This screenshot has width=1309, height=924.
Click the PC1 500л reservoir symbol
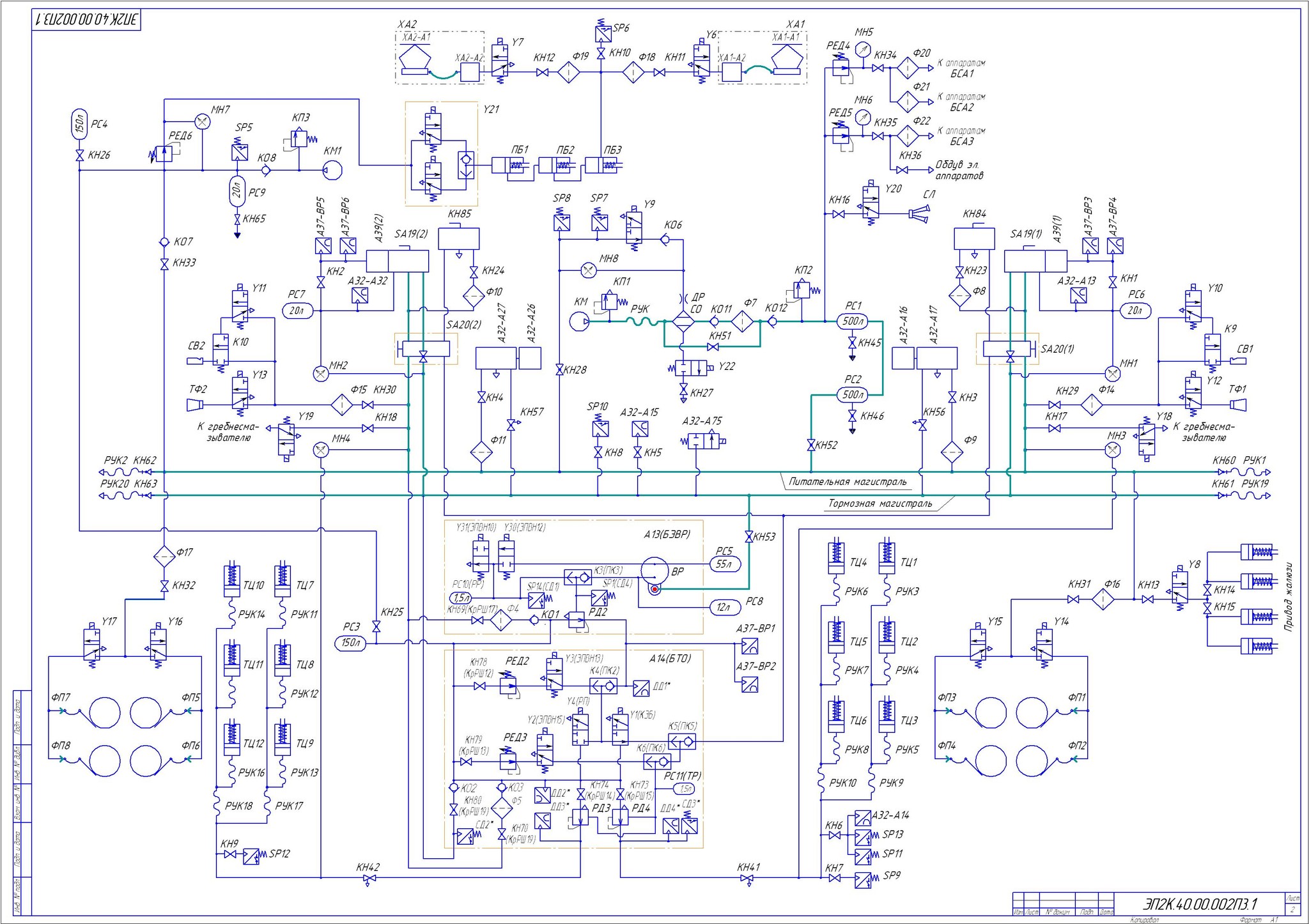[853, 321]
